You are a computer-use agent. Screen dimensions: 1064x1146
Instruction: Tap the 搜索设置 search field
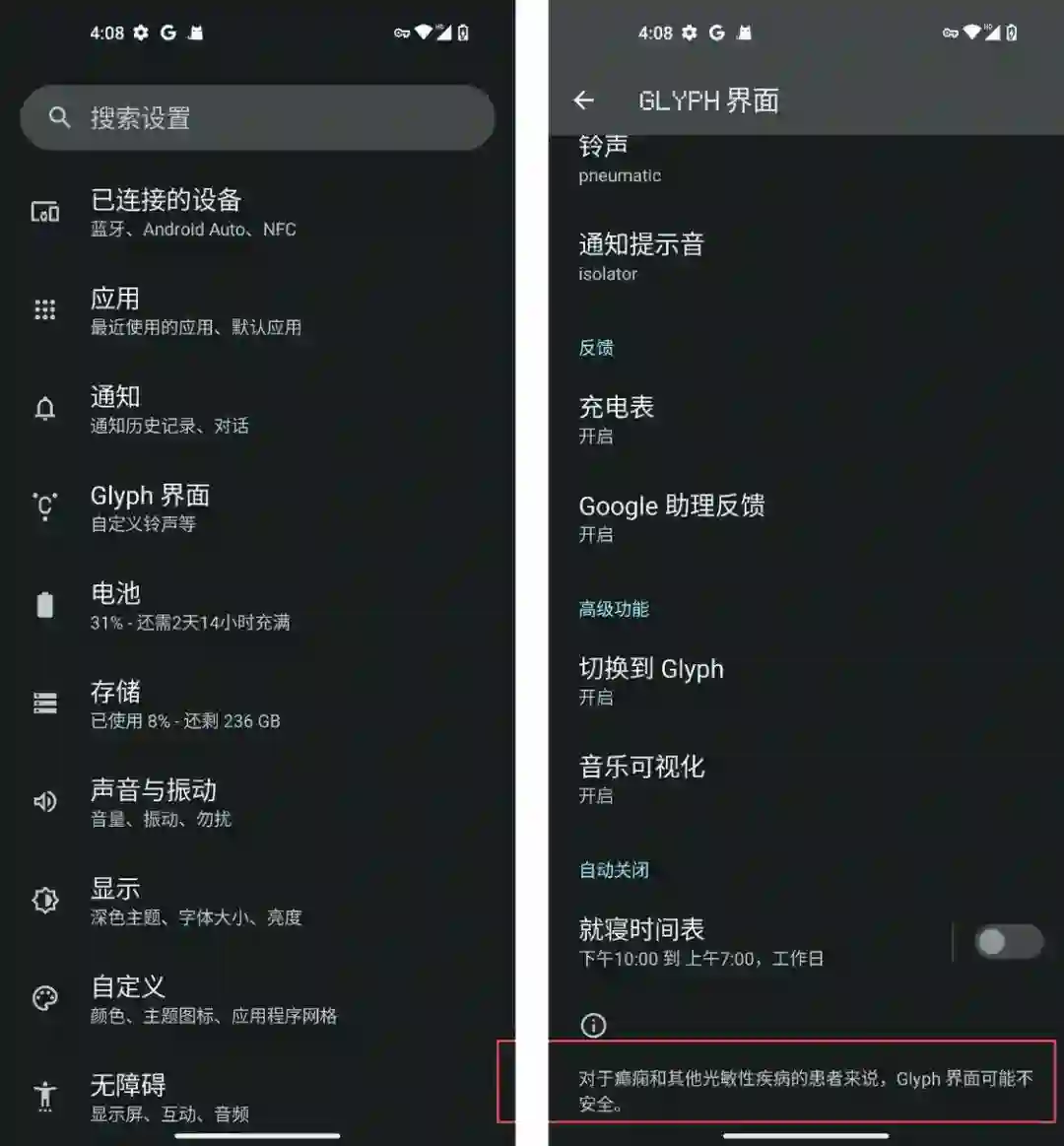[257, 117]
